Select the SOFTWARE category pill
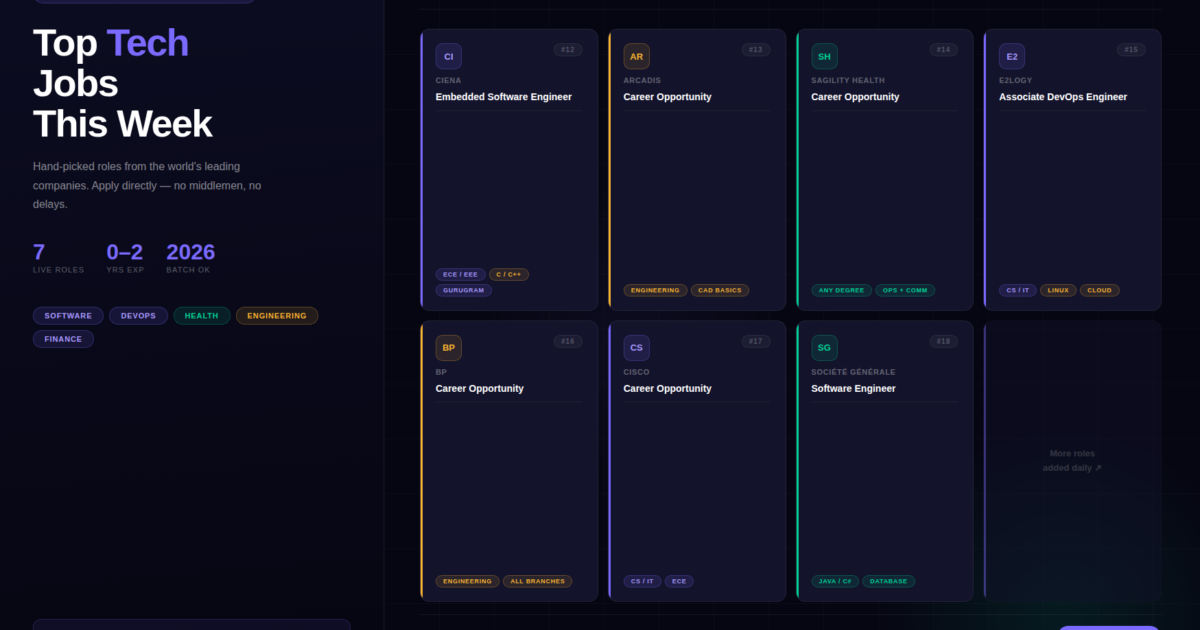The width and height of the screenshot is (1200, 630). [x=68, y=316]
